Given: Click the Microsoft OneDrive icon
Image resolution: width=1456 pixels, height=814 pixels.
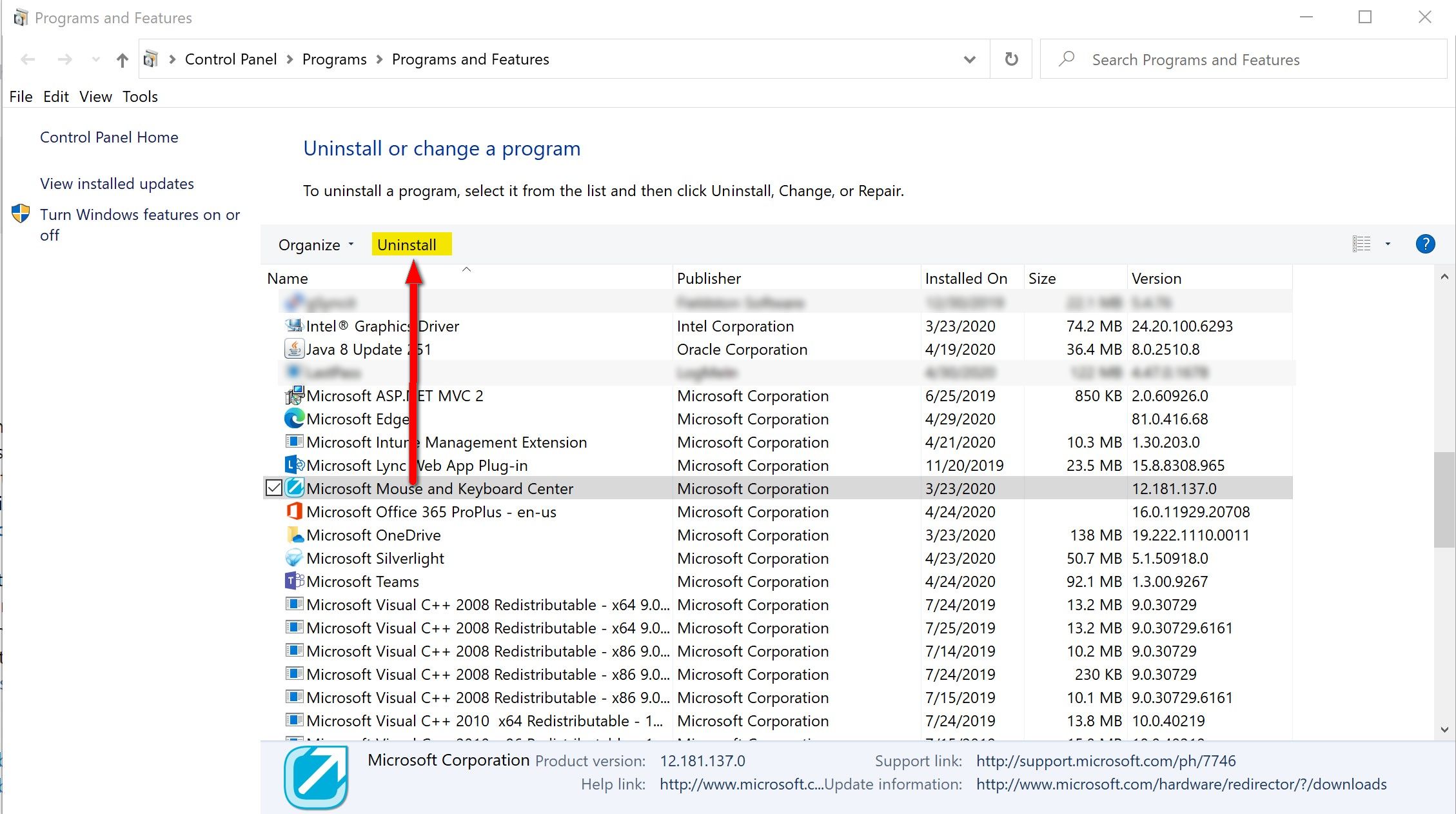Looking at the screenshot, I should 294,535.
